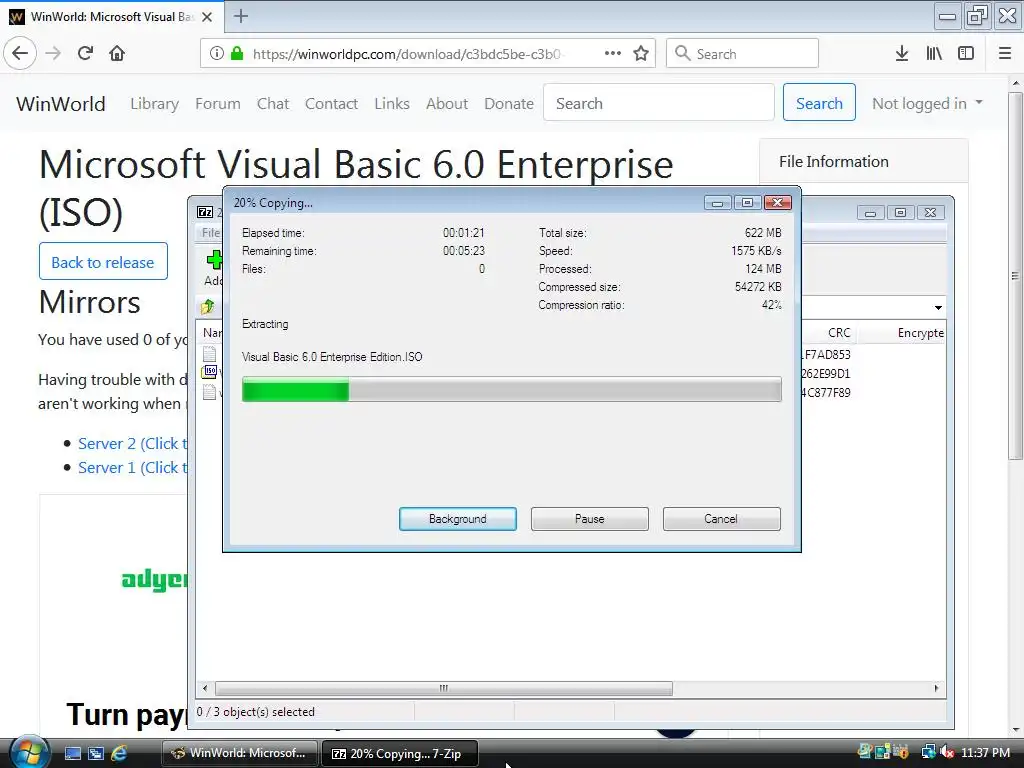Click the network tray icon

point(928,753)
